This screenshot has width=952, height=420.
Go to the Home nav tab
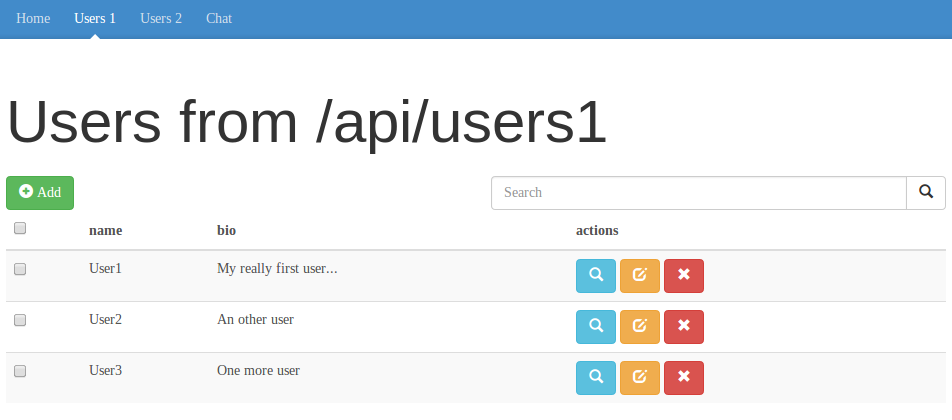[x=33, y=19]
